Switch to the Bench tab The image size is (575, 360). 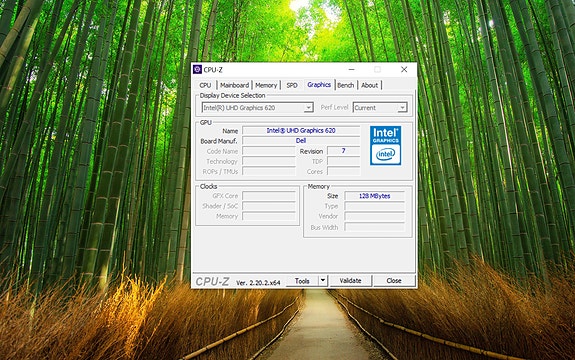click(345, 85)
